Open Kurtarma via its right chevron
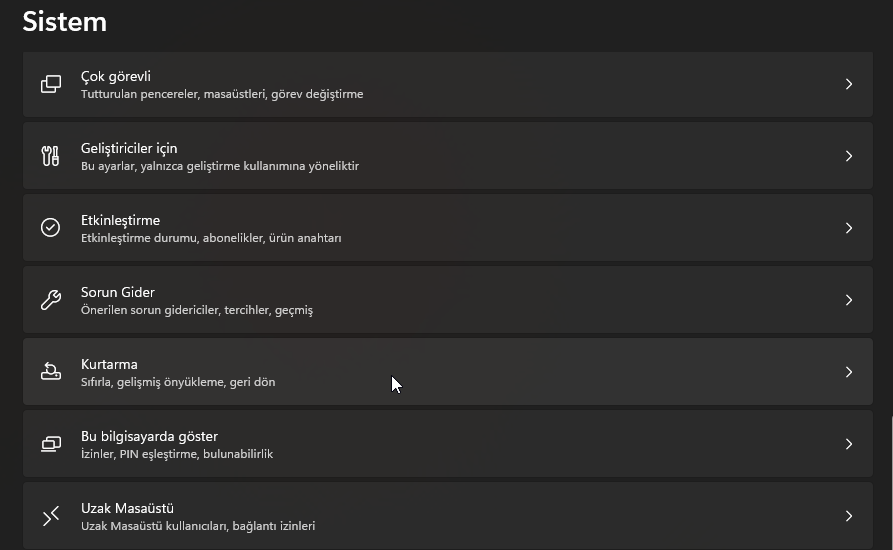Image resolution: width=893 pixels, height=550 pixels. (x=849, y=372)
